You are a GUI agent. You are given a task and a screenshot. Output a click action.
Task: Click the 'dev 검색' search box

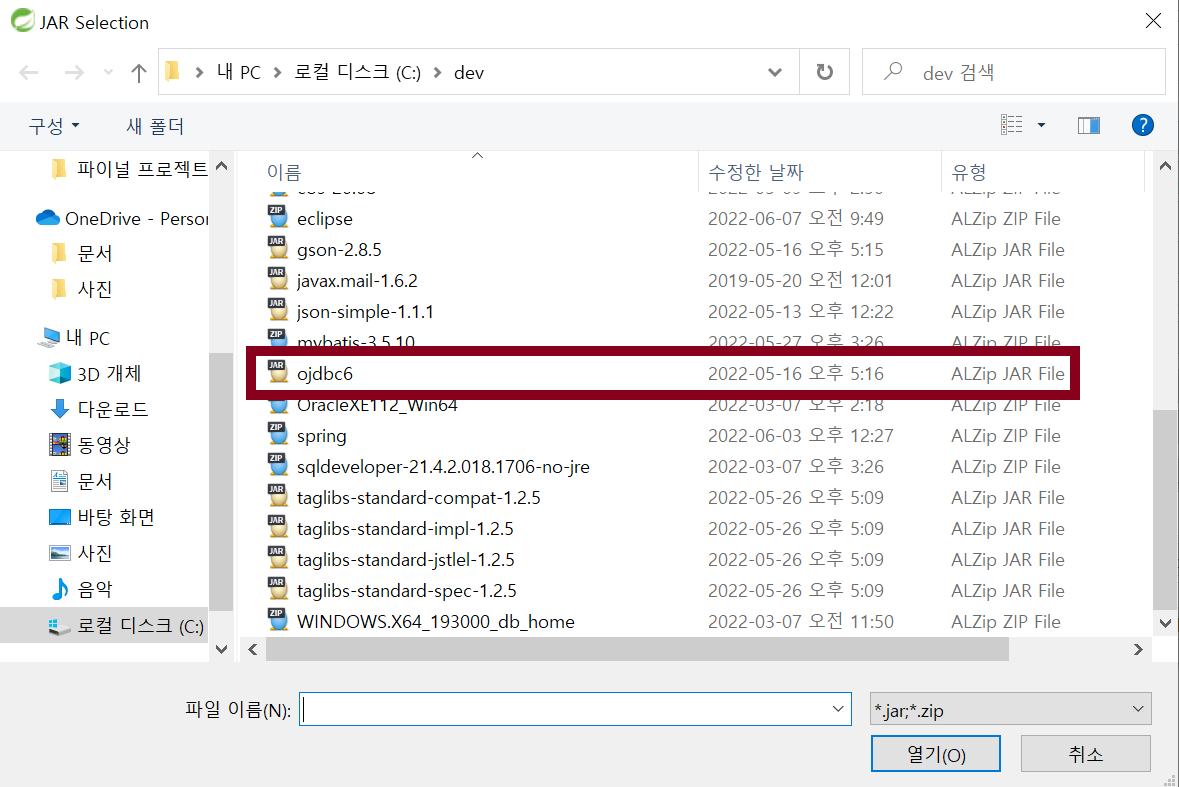[x=1014, y=72]
